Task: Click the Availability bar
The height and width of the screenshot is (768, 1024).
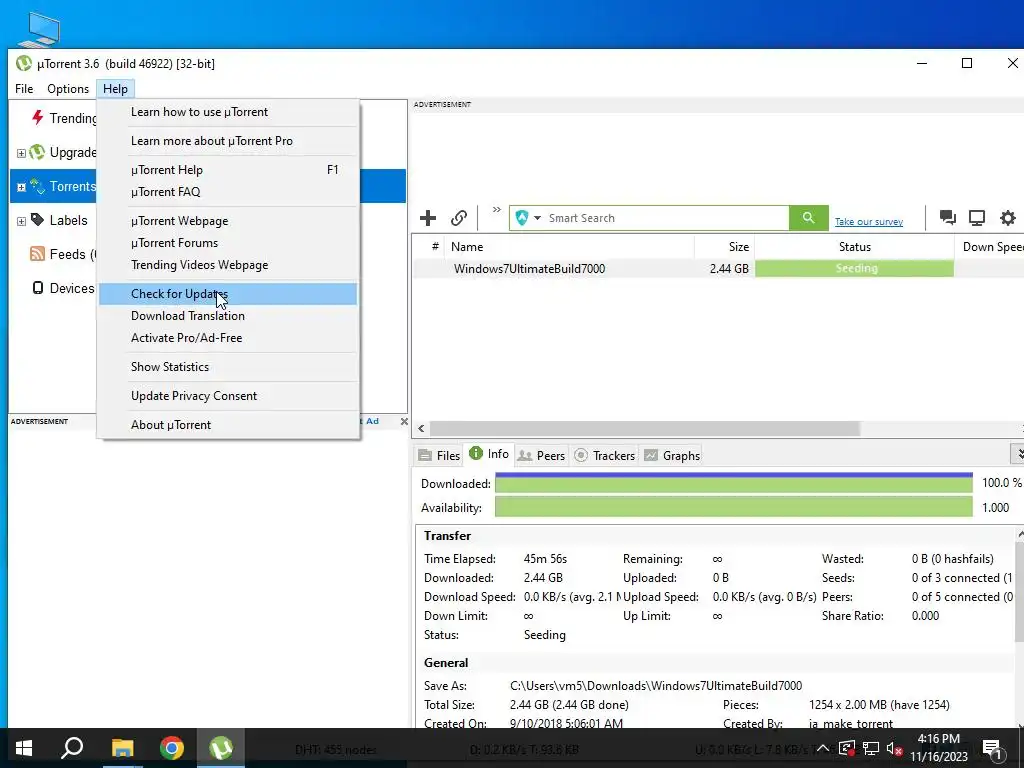Action: (x=733, y=507)
